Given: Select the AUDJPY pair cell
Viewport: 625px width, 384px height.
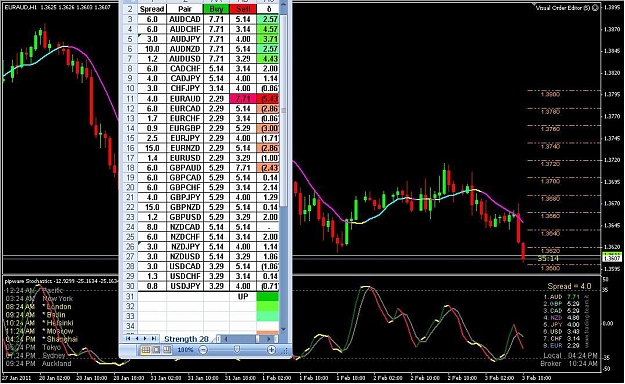Looking at the screenshot, I should 185,39.
